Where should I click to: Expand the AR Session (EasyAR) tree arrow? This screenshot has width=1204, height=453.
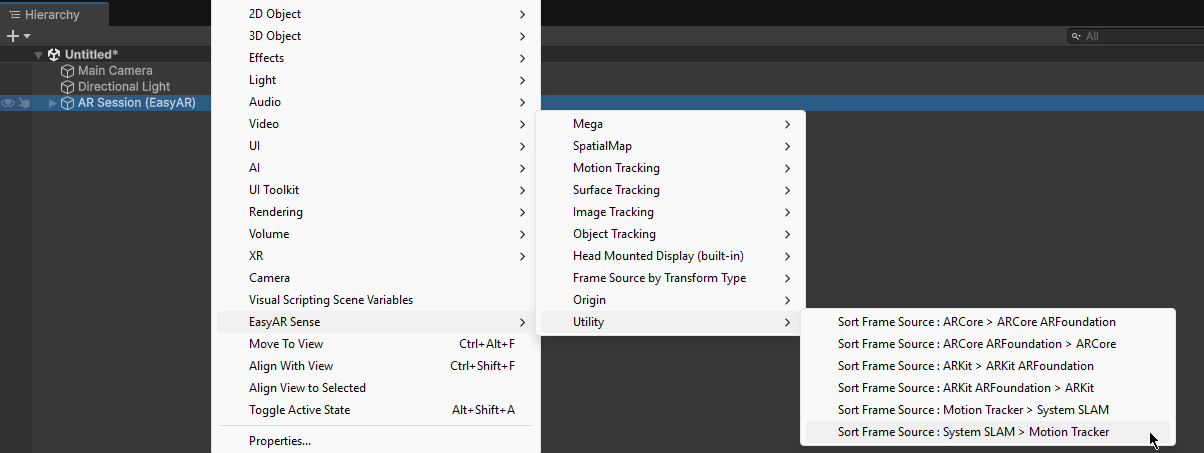[x=53, y=103]
